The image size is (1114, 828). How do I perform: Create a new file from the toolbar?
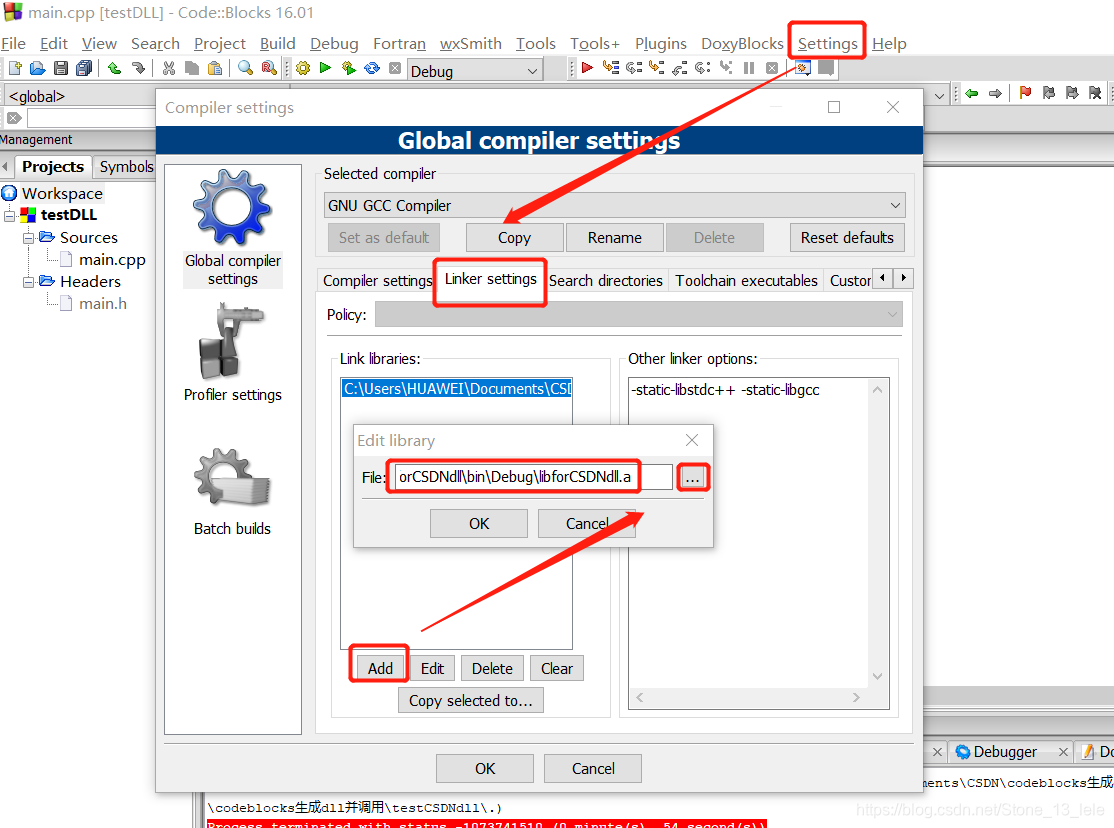coord(15,68)
